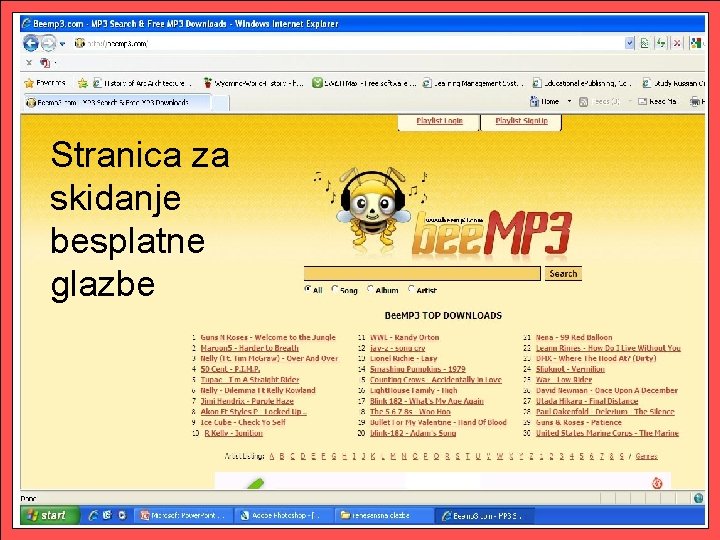Close the extra toolbar with small x
The height and width of the screenshot is (540, 720).
tap(29, 62)
